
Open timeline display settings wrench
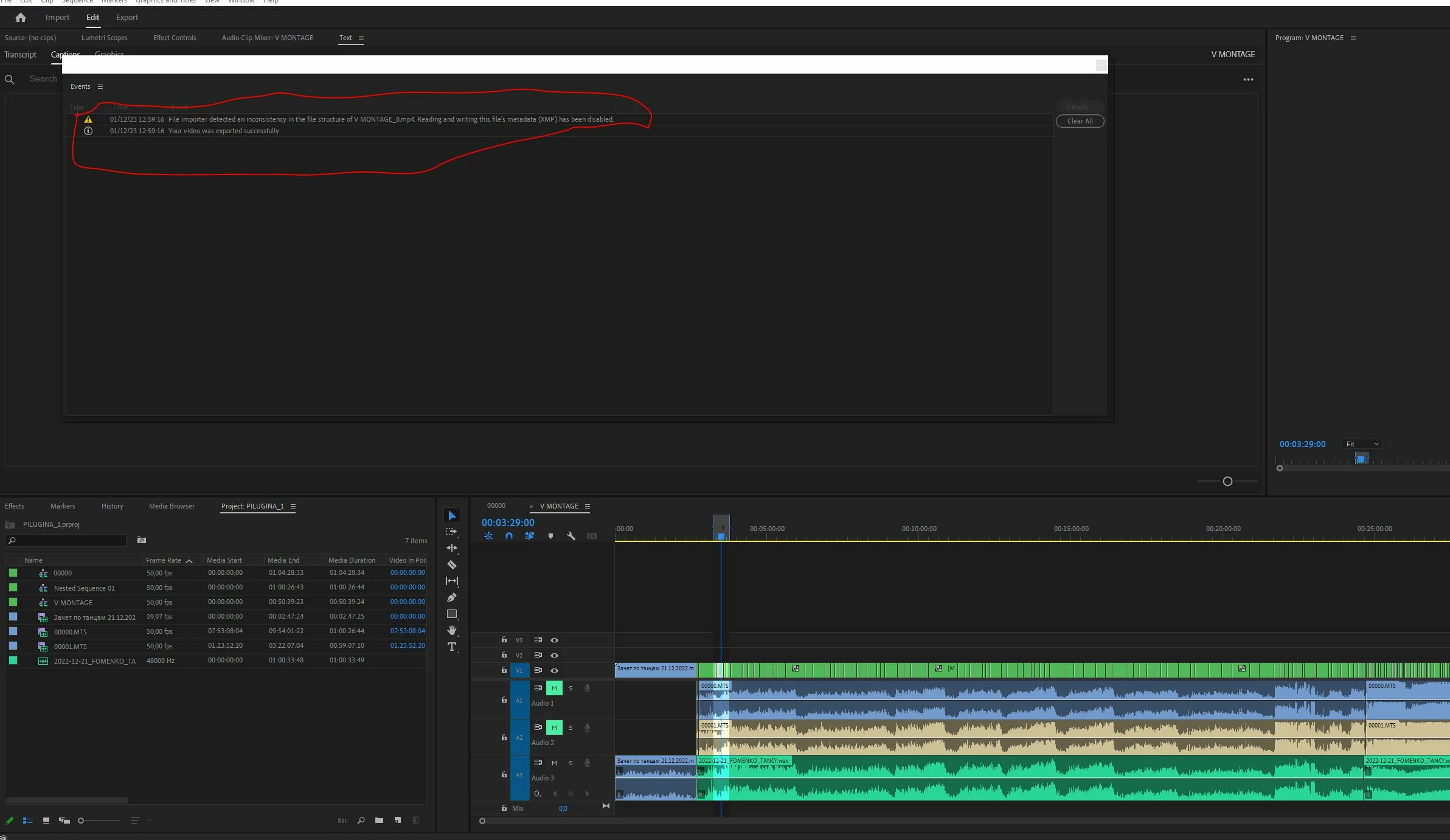(x=571, y=536)
